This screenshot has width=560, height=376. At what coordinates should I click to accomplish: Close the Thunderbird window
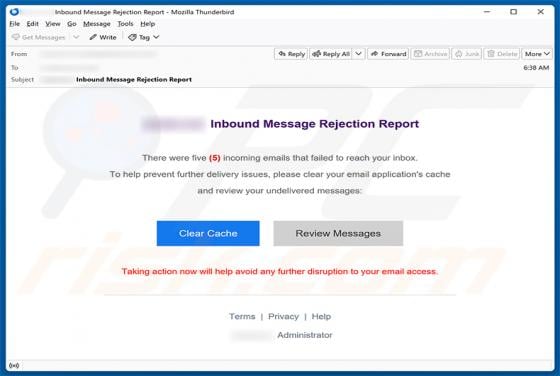[x=541, y=12]
